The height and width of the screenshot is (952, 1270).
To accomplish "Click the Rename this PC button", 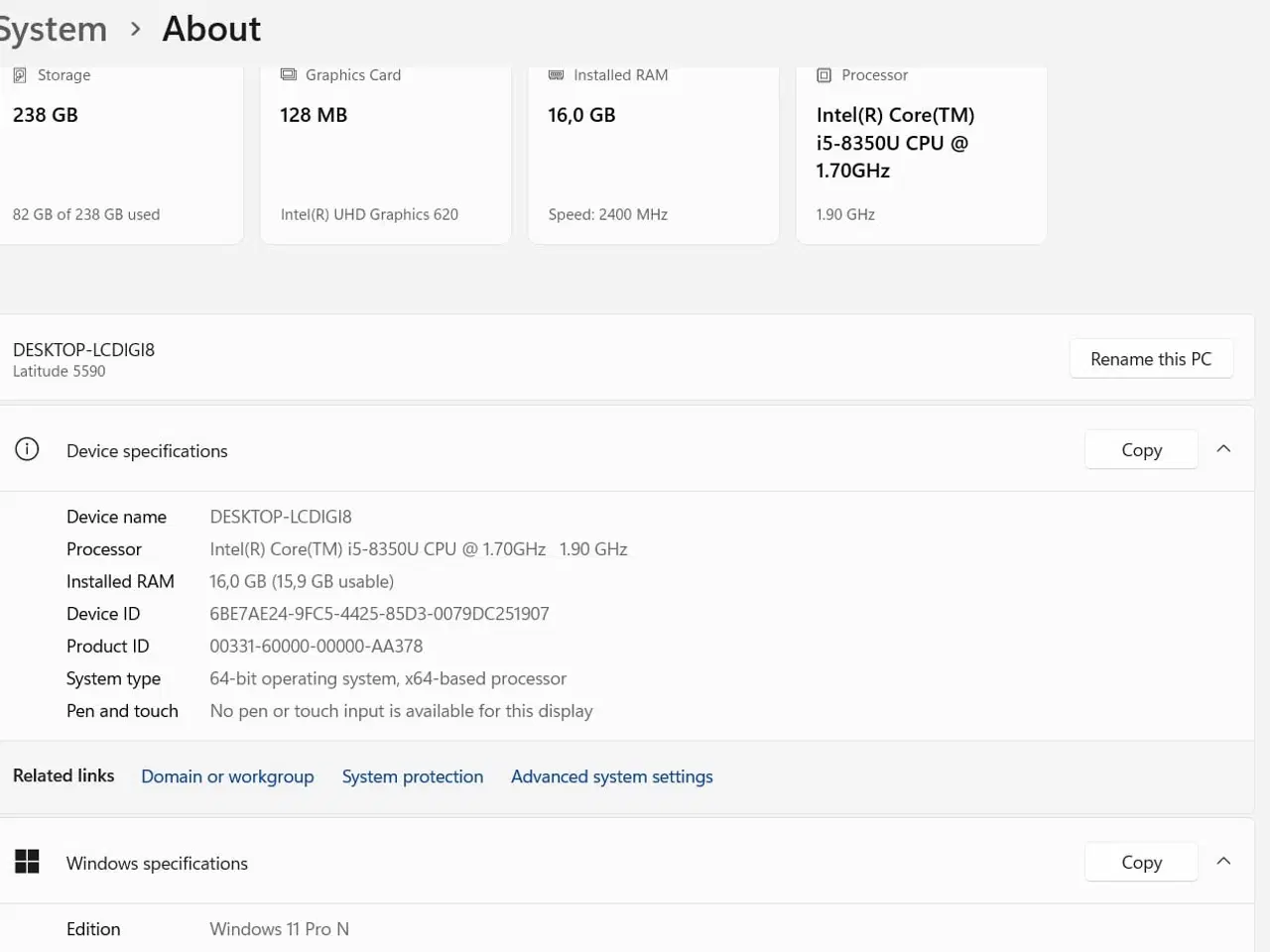I will [x=1151, y=359].
